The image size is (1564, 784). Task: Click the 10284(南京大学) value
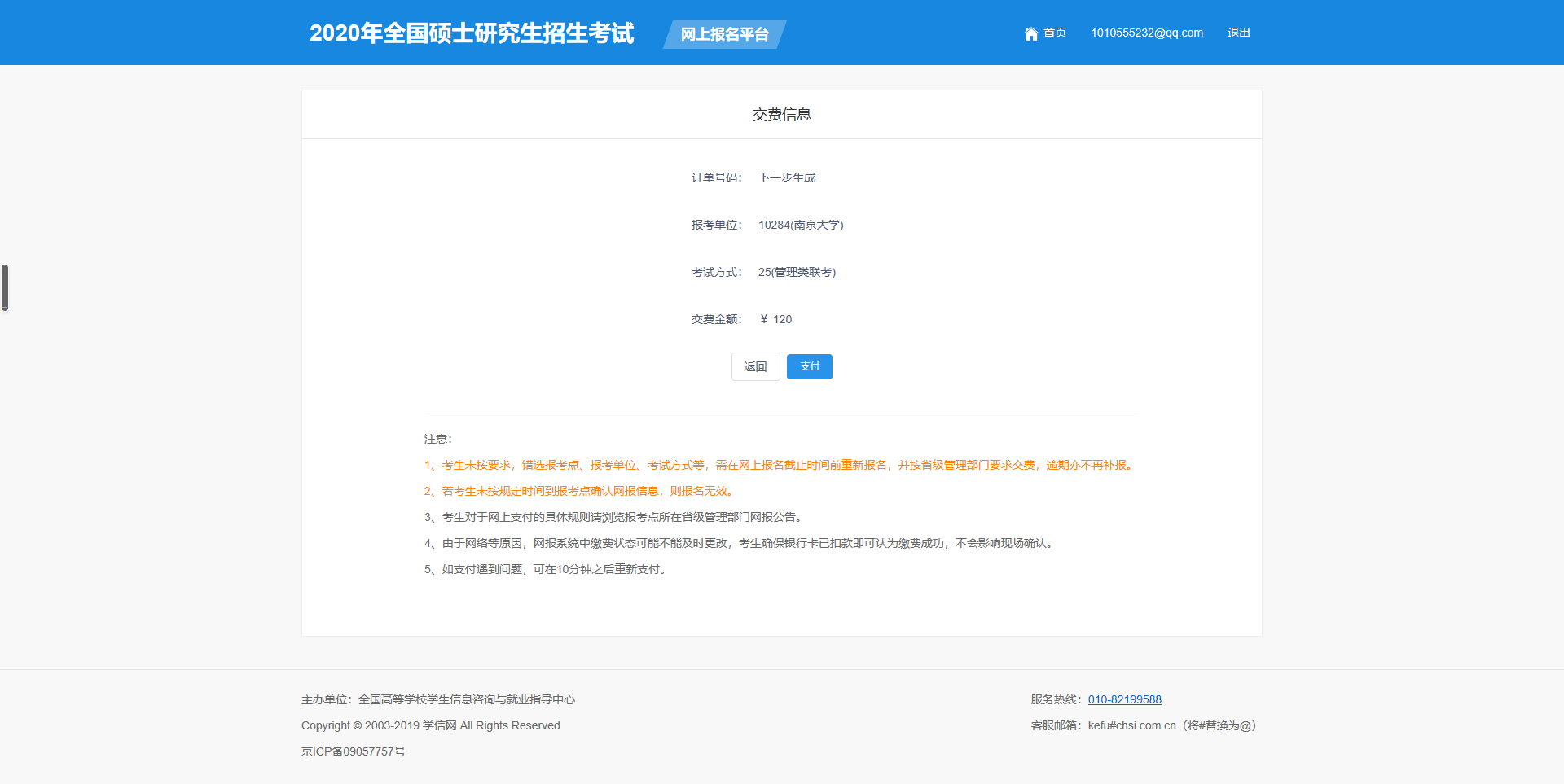coord(801,225)
